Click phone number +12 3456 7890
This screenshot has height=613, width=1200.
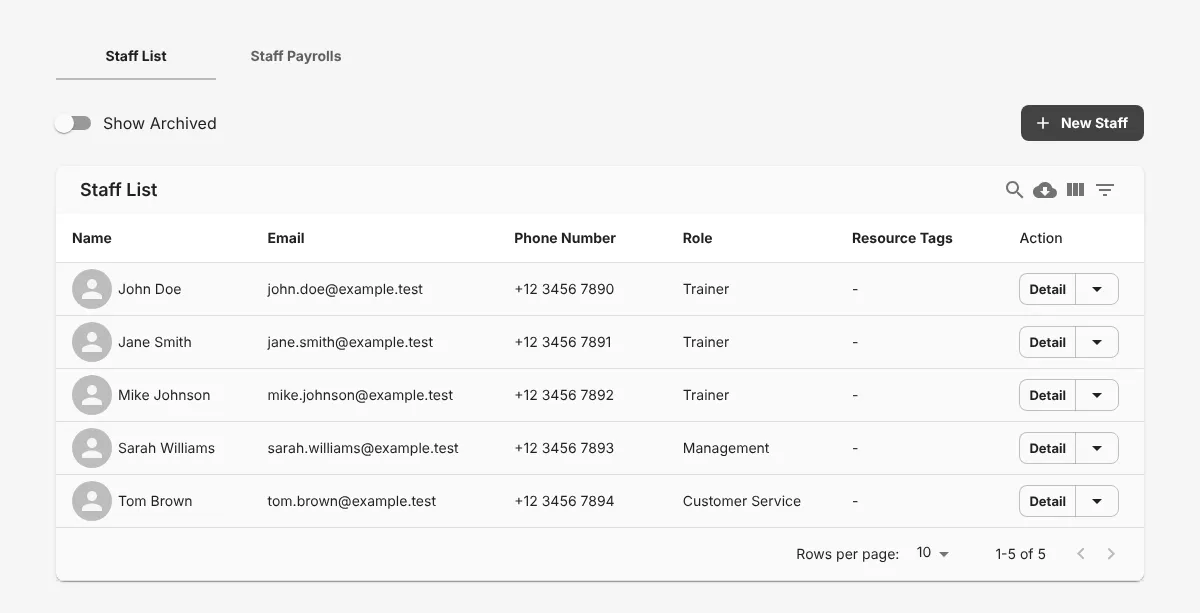[x=564, y=289]
